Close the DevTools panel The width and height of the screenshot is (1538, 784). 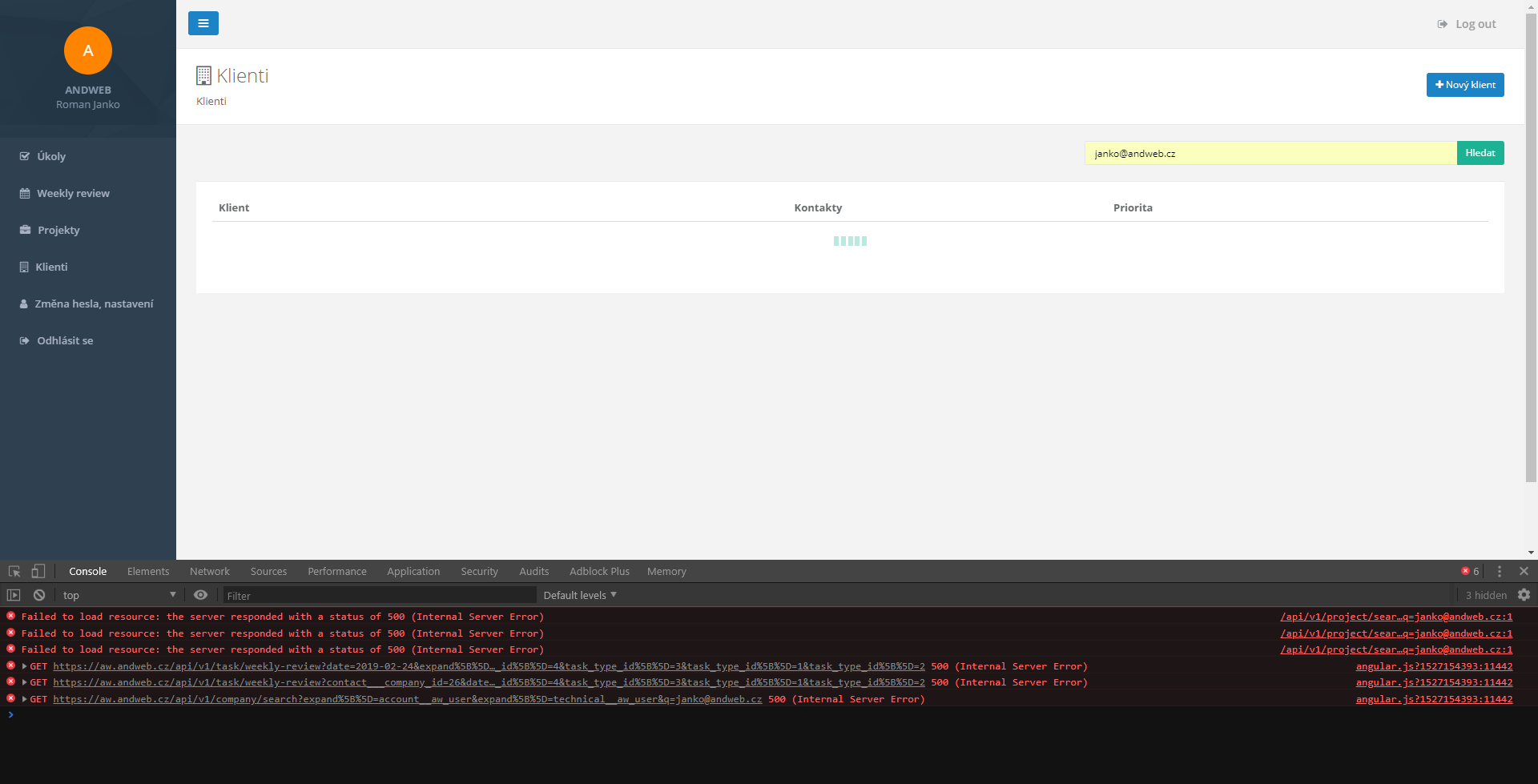[1524, 571]
